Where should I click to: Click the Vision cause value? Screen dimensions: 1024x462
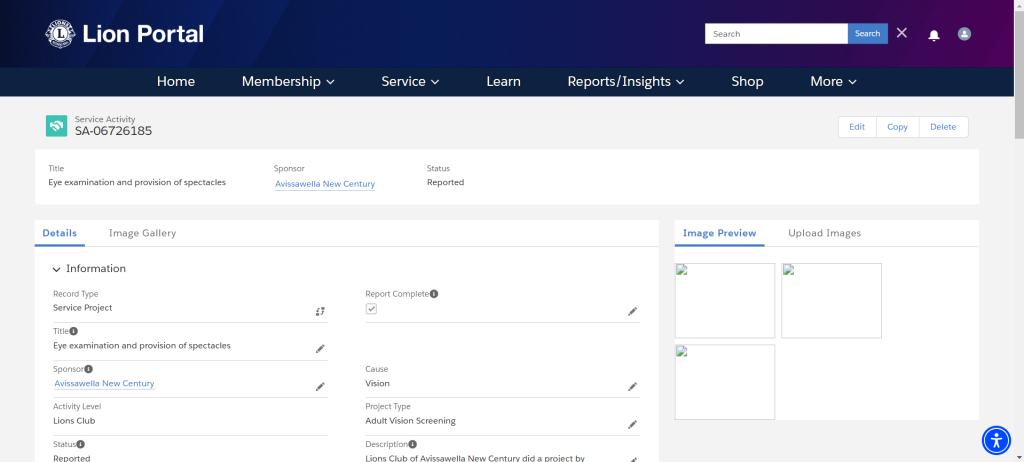pyautogui.click(x=377, y=384)
